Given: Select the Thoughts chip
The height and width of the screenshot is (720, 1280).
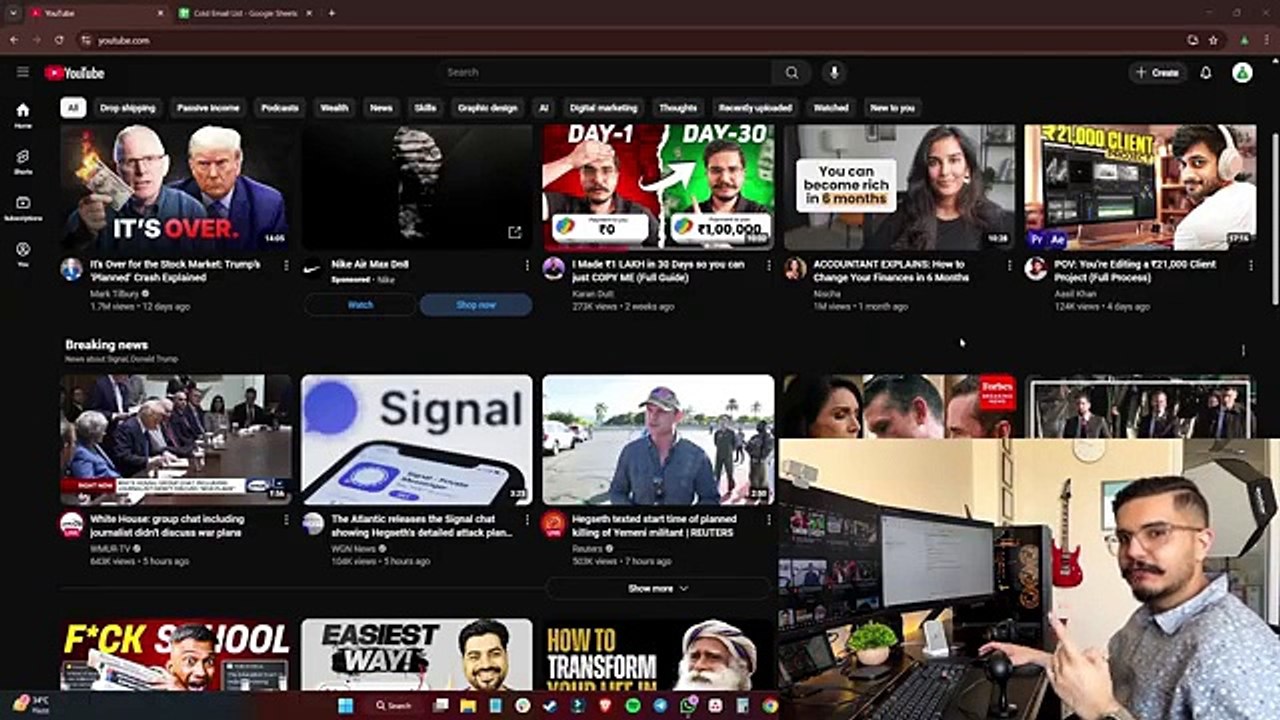Looking at the screenshot, I should [x=678, y=108].
